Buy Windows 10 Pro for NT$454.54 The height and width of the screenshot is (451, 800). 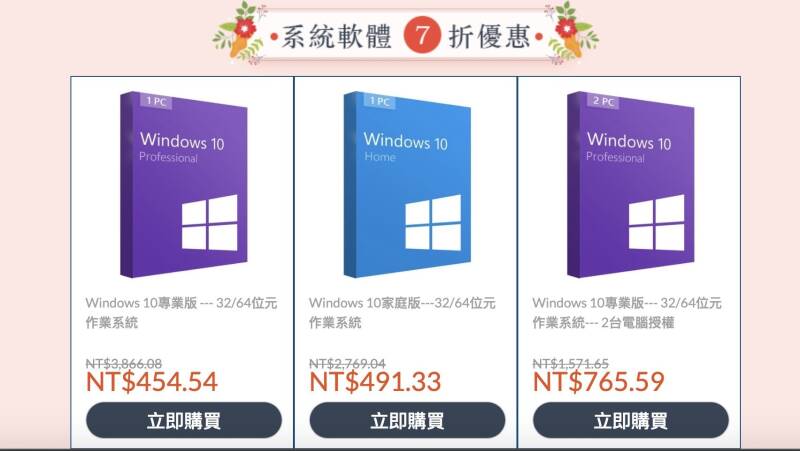pos(184,420)
